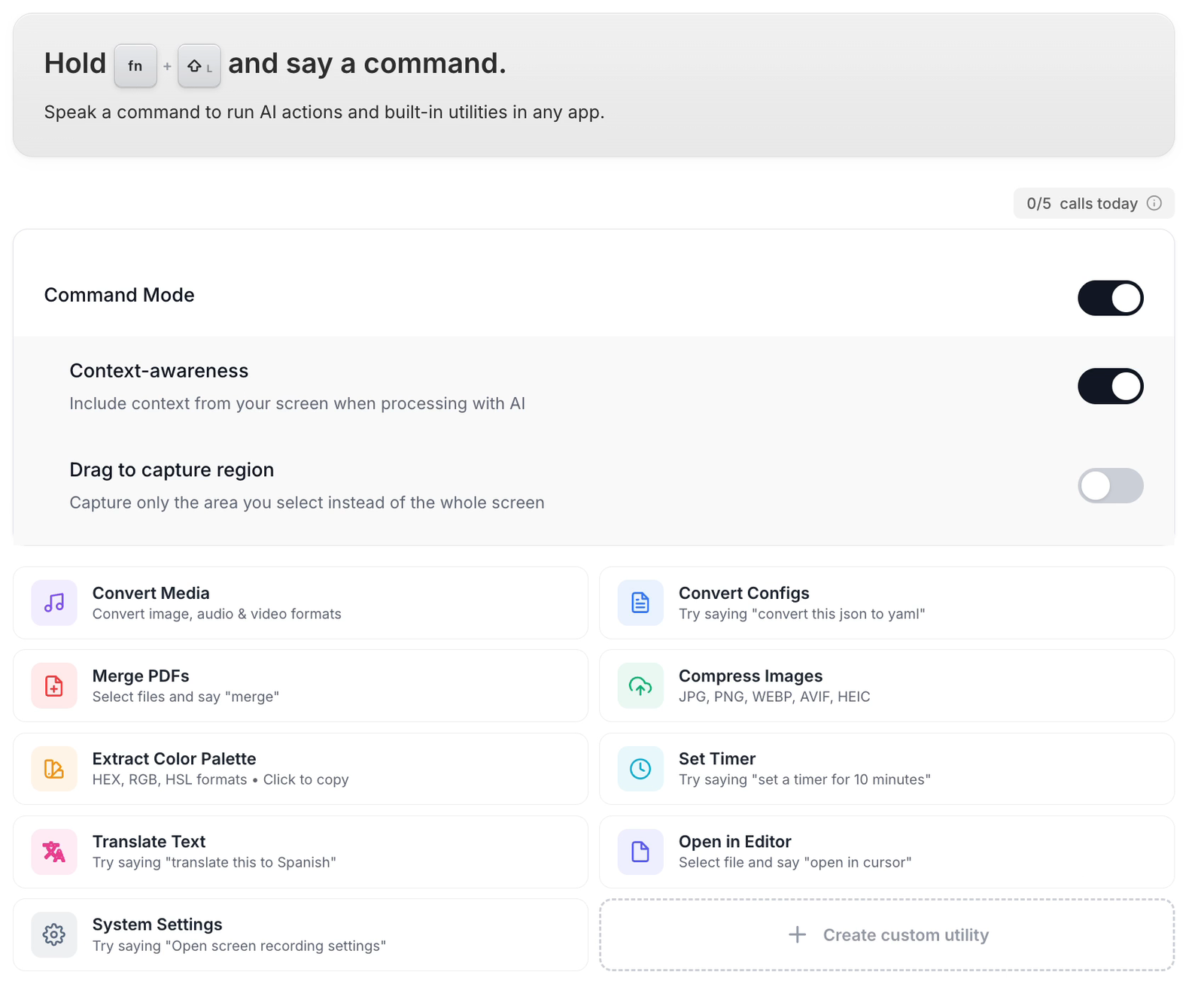Click the plus icon in Create custom utility
1204x984 pixels.
pos(797,934)
